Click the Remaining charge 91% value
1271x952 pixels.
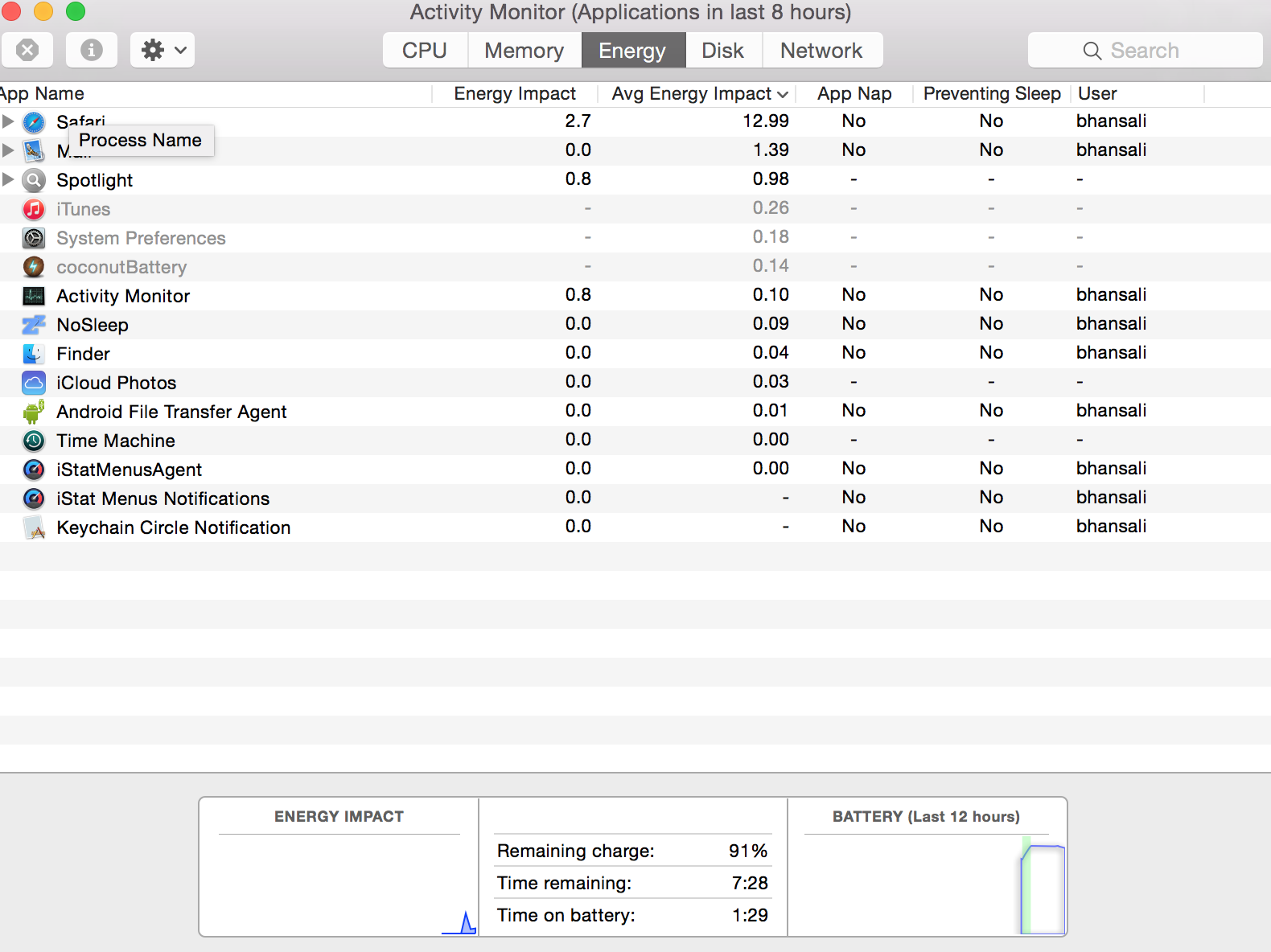tap(748, 851)
